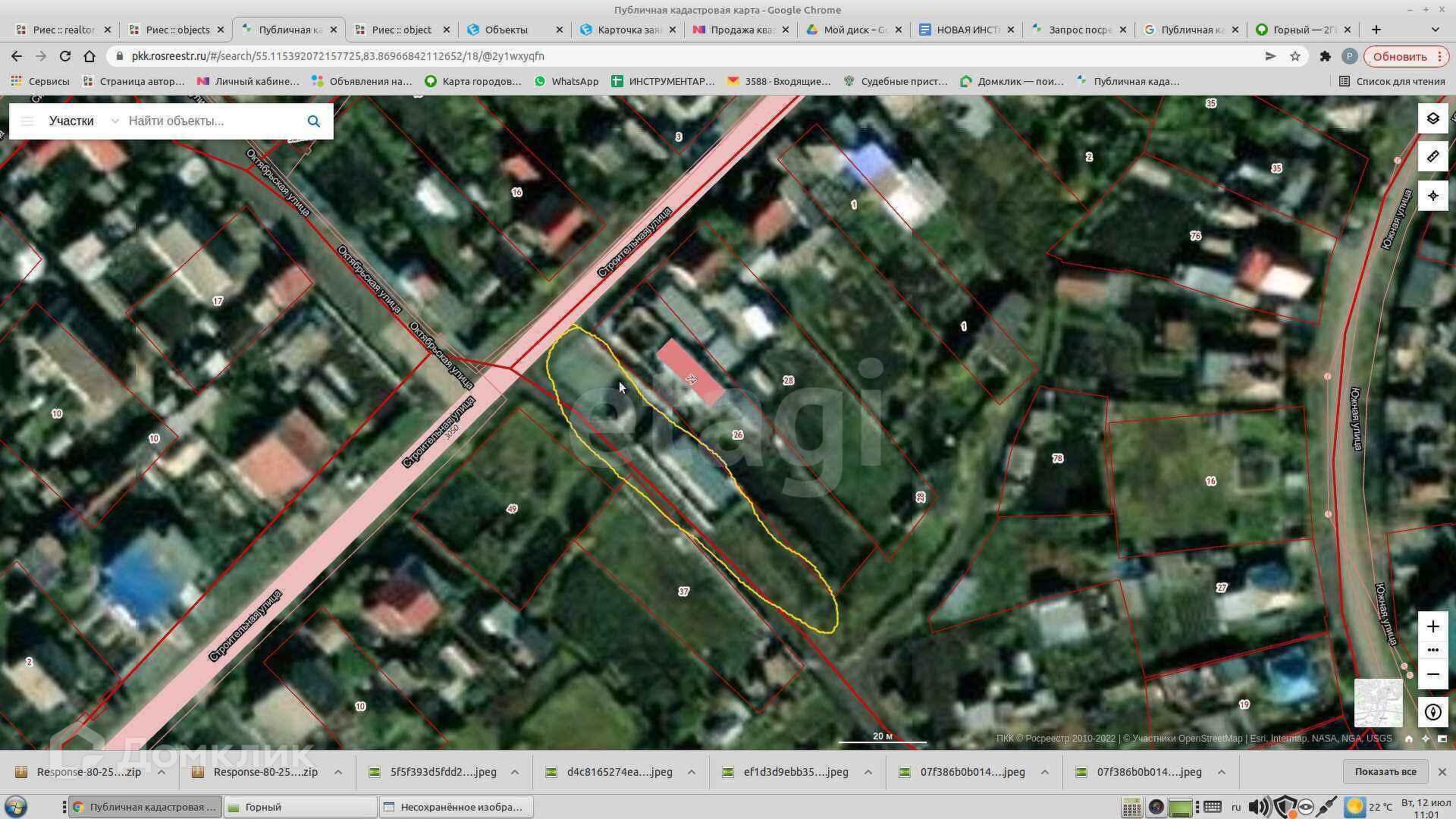Bookmark this page with star icon
The height and width of the screenshot is (819, 1456).
pos(1295,56)
